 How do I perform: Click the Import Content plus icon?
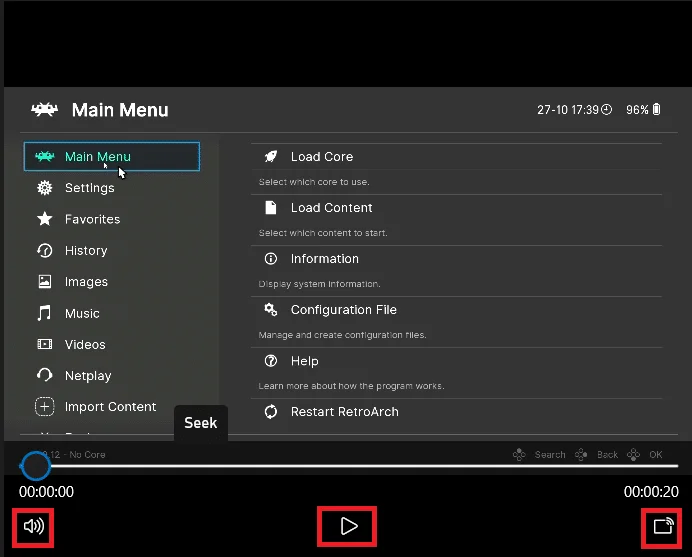(x=45, y=406)
